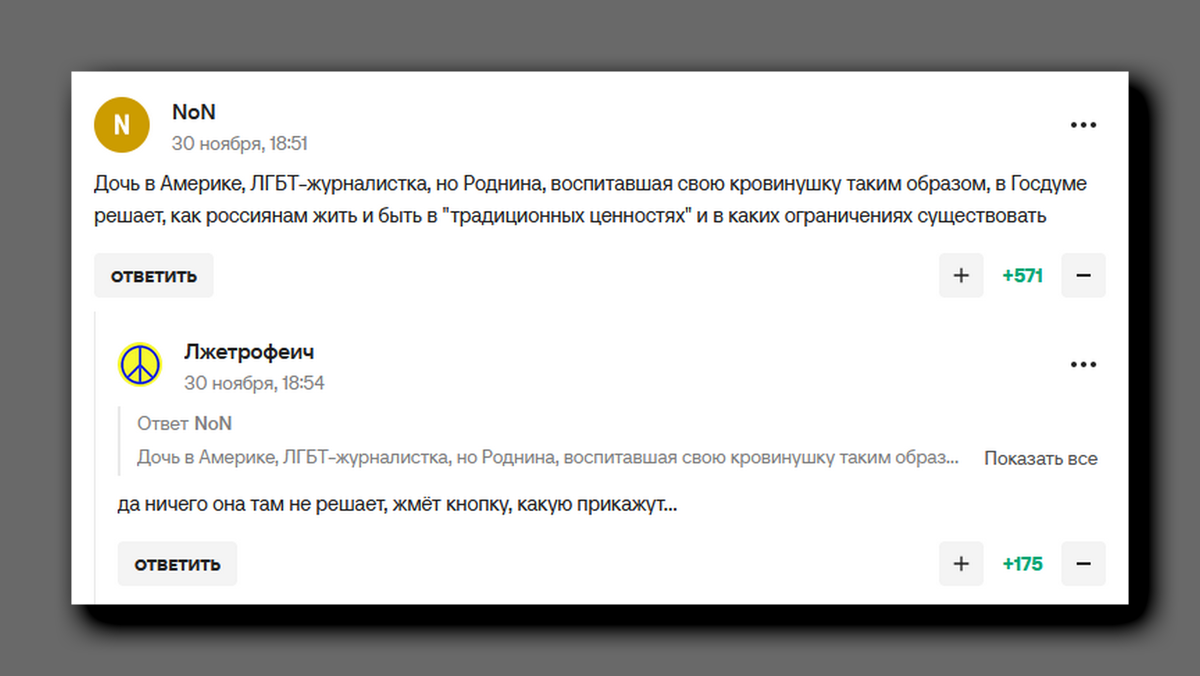Screen dimensions: 1200x676
Task: Downvote Лжетрофеич's reply with minus
Action: [1083, 564]
